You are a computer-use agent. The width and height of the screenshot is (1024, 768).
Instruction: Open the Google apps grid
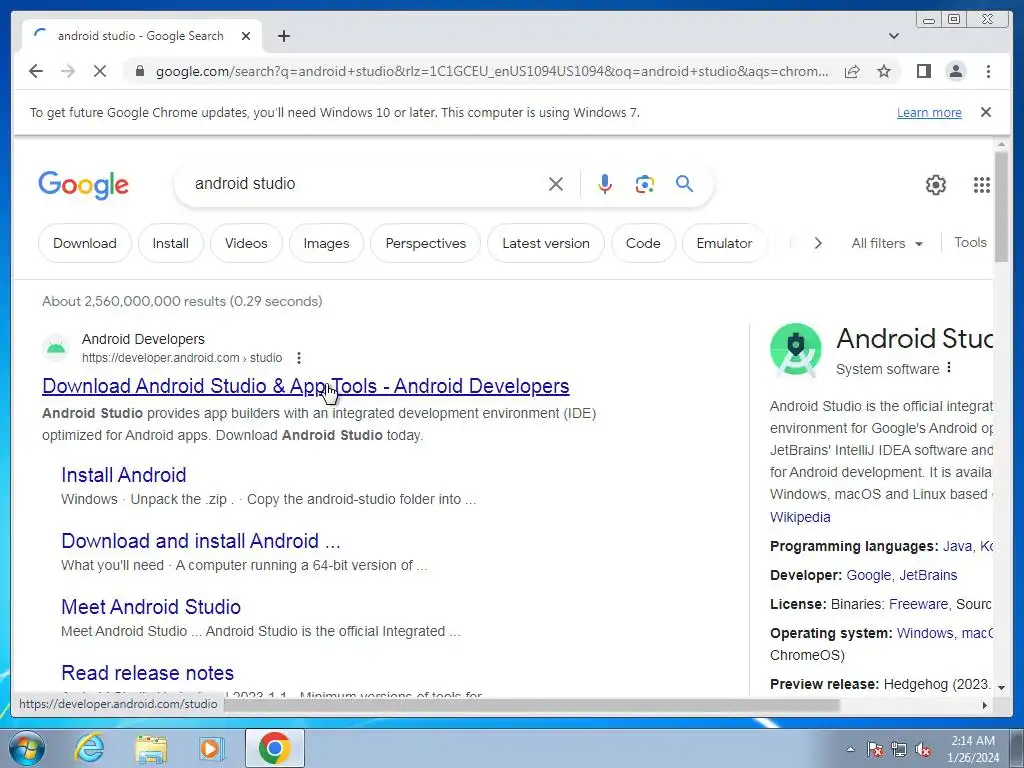click(982, 185)
